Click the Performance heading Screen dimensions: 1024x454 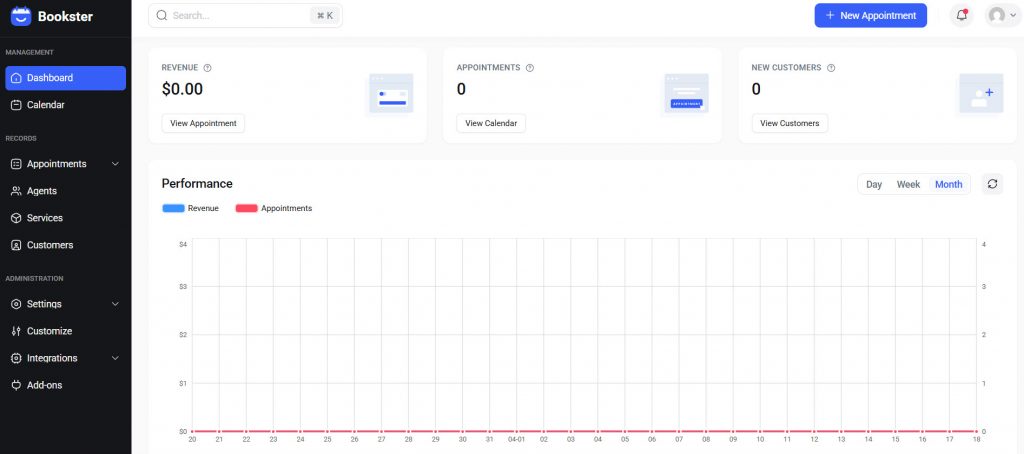click(197, 184)
